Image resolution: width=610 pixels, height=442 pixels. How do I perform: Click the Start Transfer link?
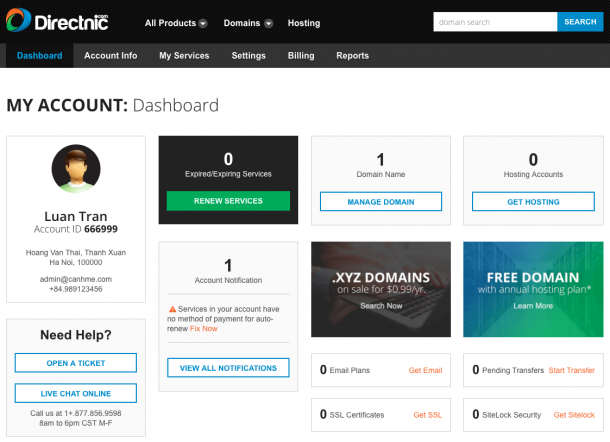pyautogui.click(x=571, y=370)
